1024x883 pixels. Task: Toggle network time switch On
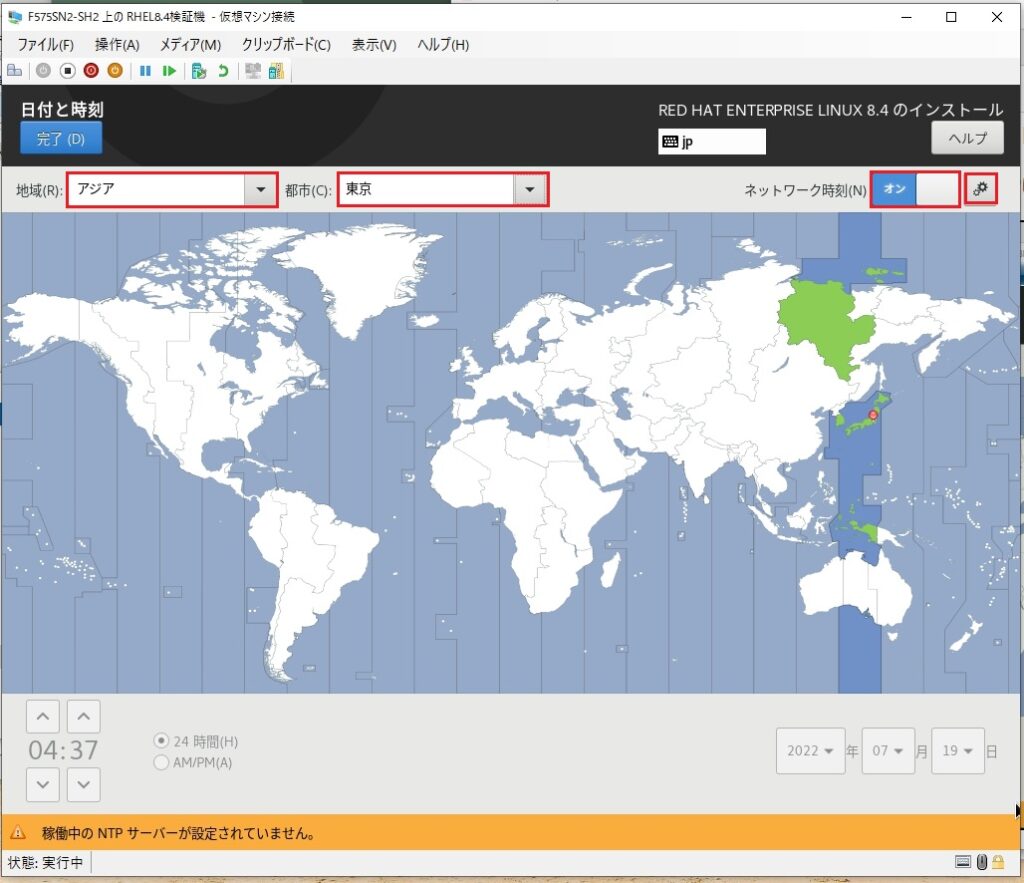click(x=915, y=189)
